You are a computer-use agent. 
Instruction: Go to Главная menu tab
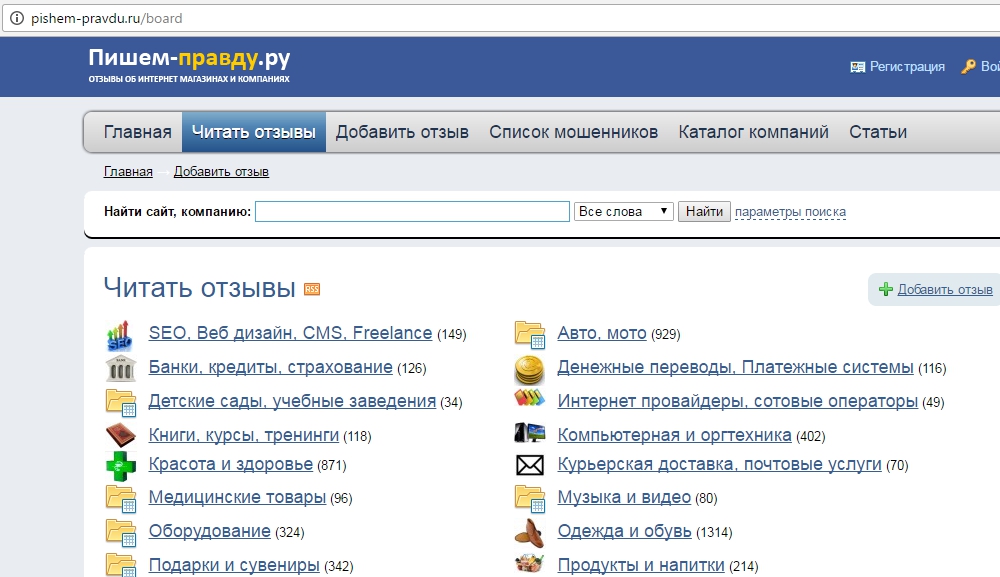(x=137, y=132)
